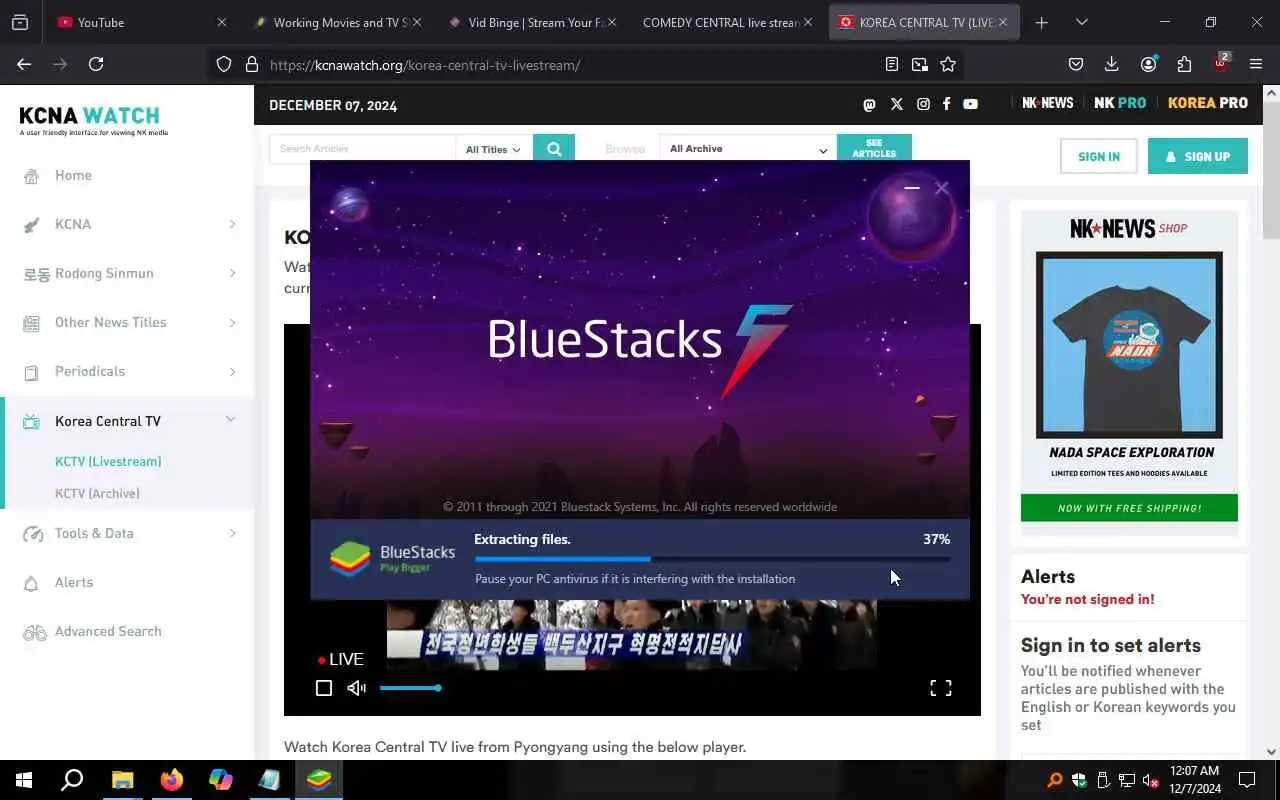The image size is (1280, 800).
Task: Open Windows taskbar search
Action: point(72,780)
